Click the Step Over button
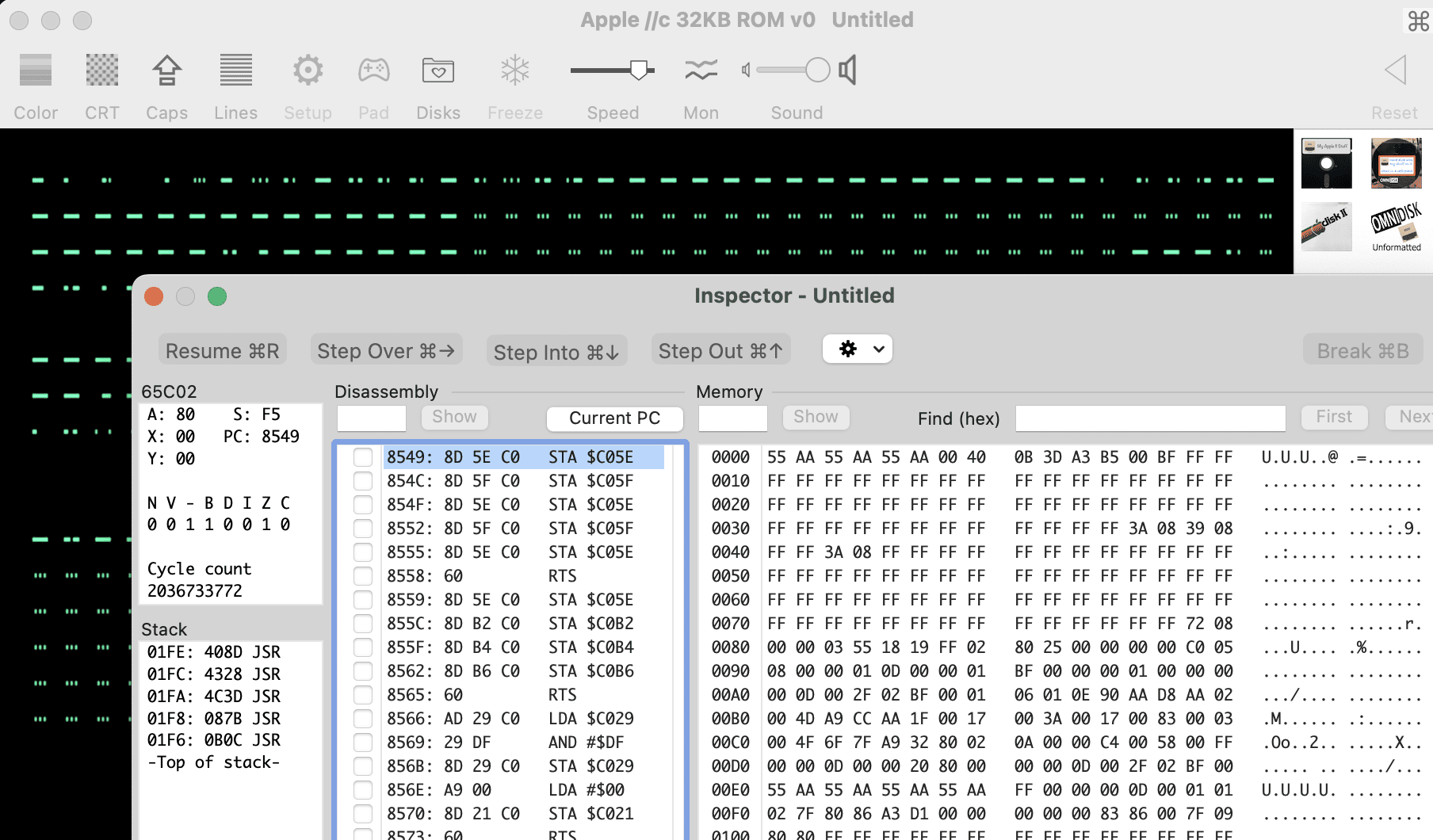The image size is (1433, 840). point(386,350)
